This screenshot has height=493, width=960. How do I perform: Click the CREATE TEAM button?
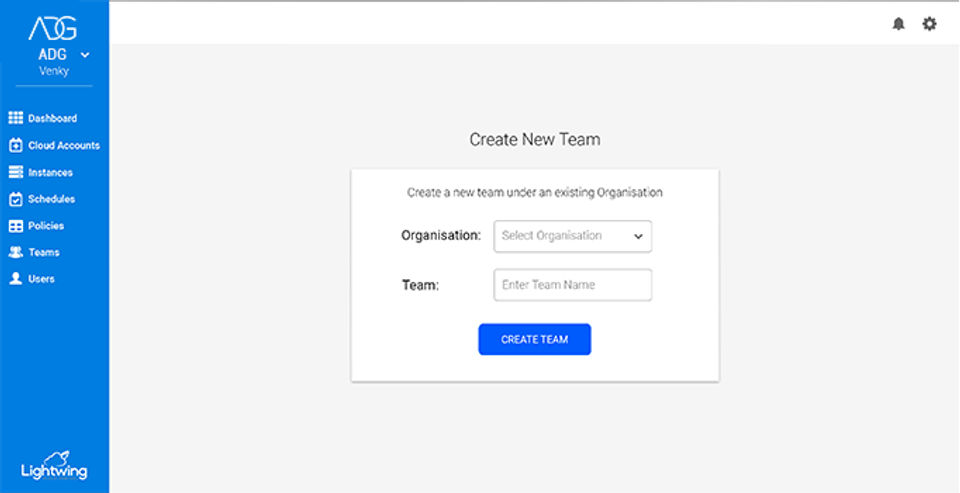click(x=534, y=339)
